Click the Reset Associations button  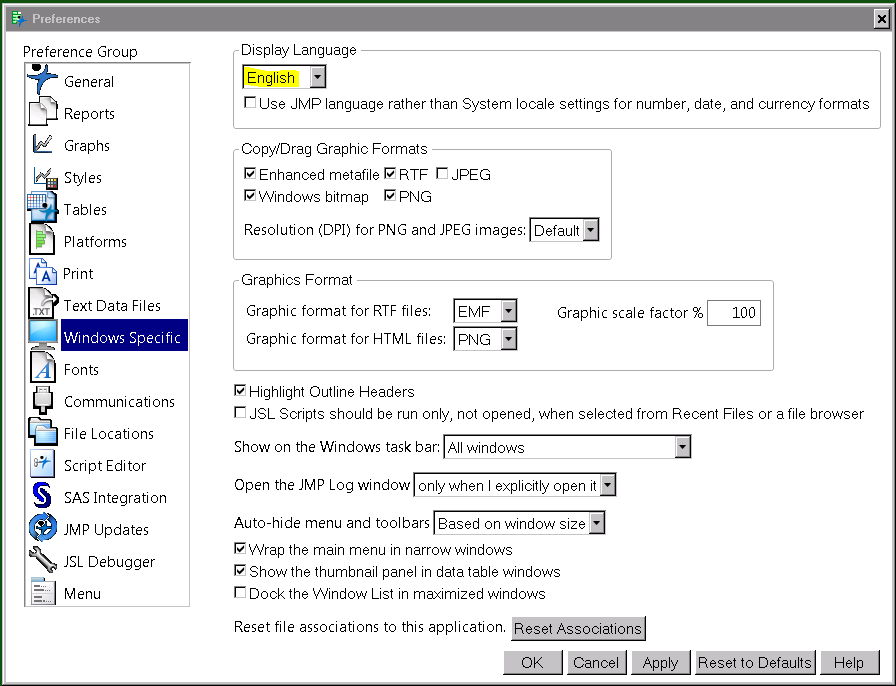click(578, 628)
